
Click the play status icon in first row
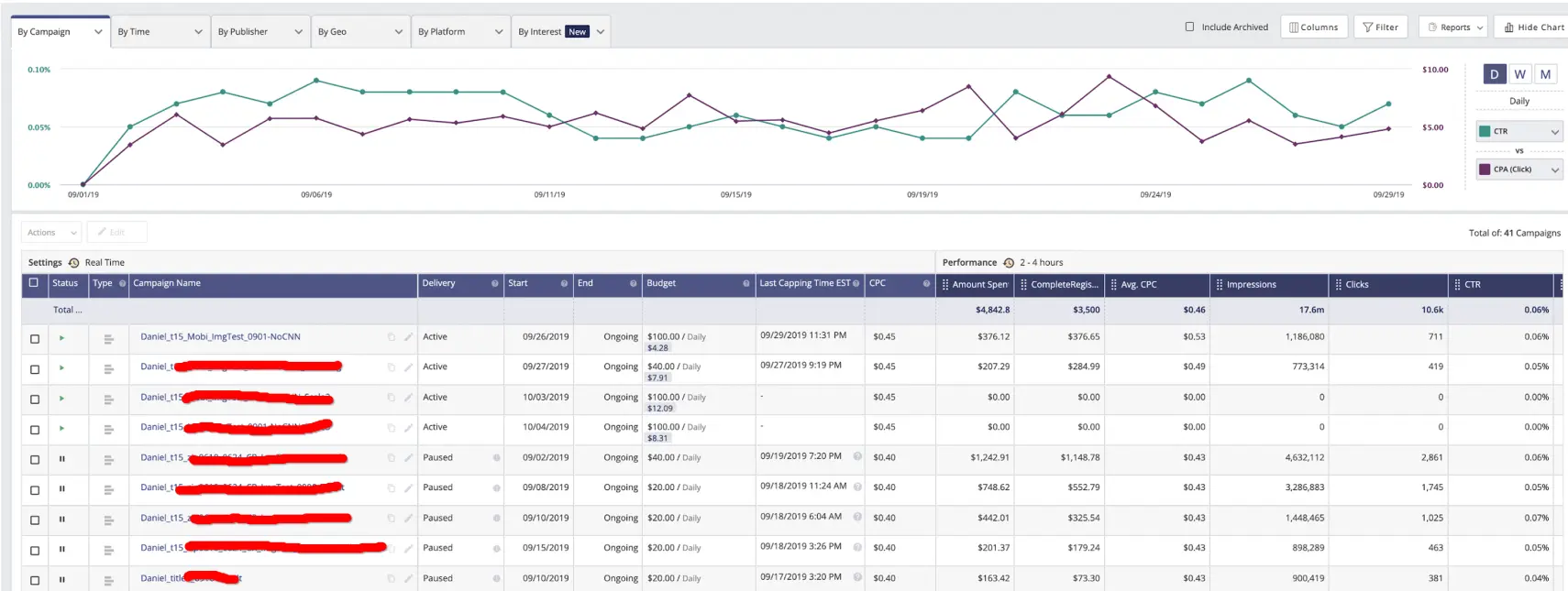(62, 338)
